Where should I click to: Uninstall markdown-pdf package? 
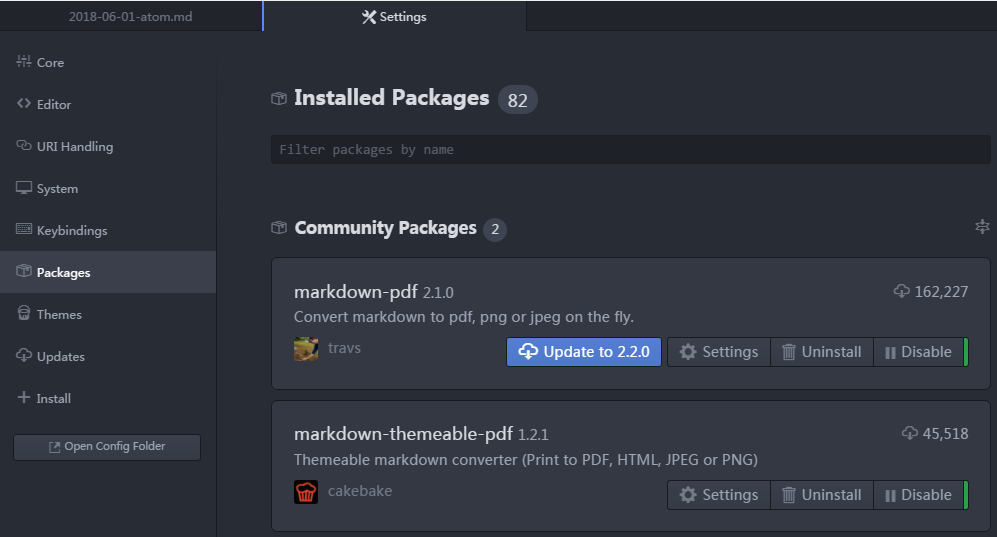point(822,352)
